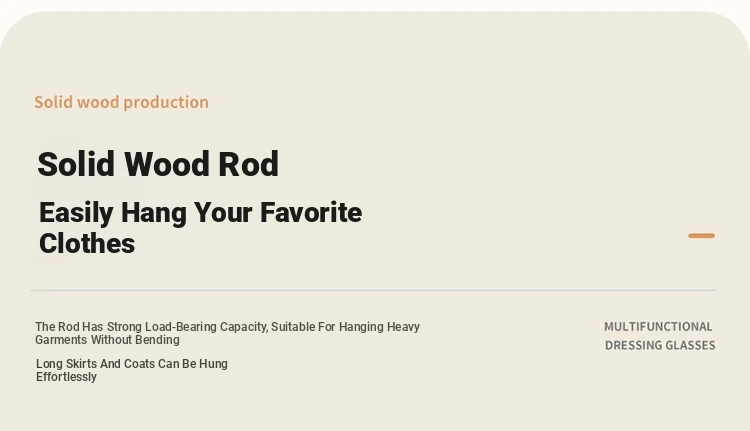Viewport: 750px width, 431px height.
Task: Click the word "Wood" in the main title
Action: click(x=166, y=164)
